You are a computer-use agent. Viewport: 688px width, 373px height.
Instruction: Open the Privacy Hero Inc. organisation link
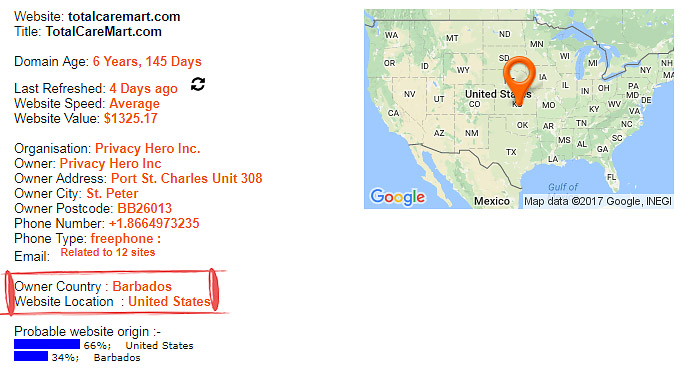[x=147, y=148]
